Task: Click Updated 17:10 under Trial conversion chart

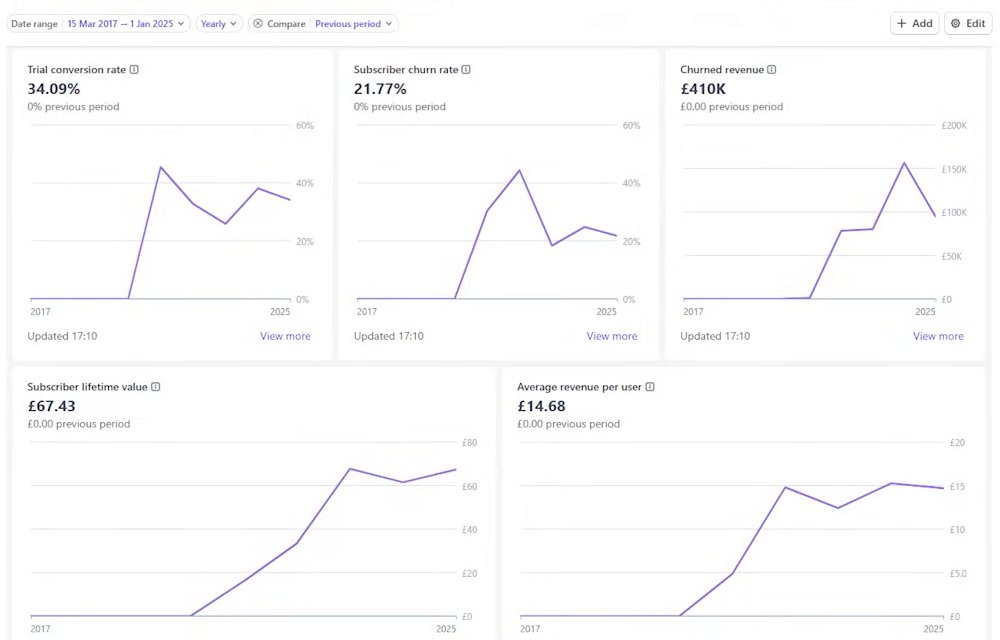Action: [62, 336]
